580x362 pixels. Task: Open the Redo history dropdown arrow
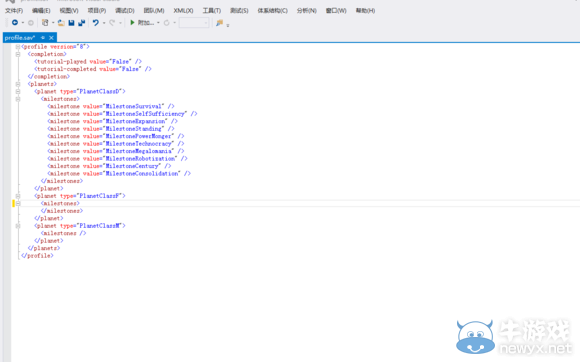coord(120,23)
